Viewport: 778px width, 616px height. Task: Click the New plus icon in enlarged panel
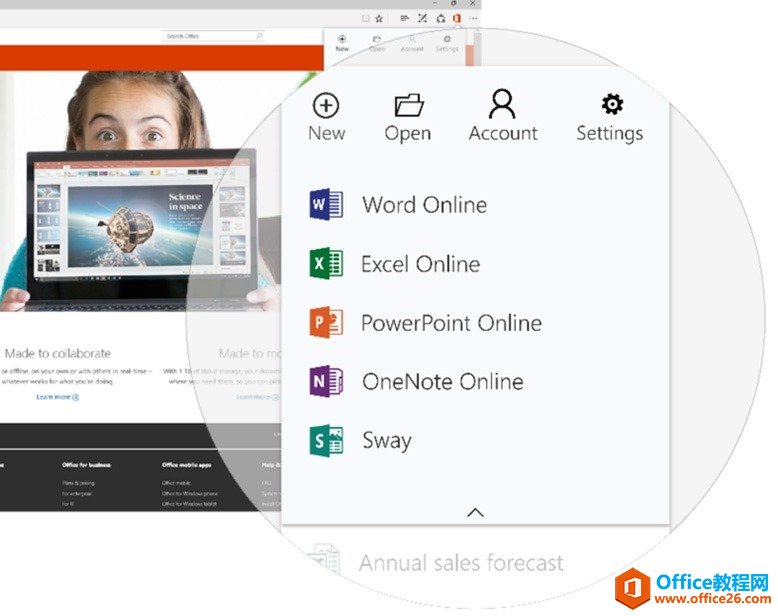click(x=326, y=105)
